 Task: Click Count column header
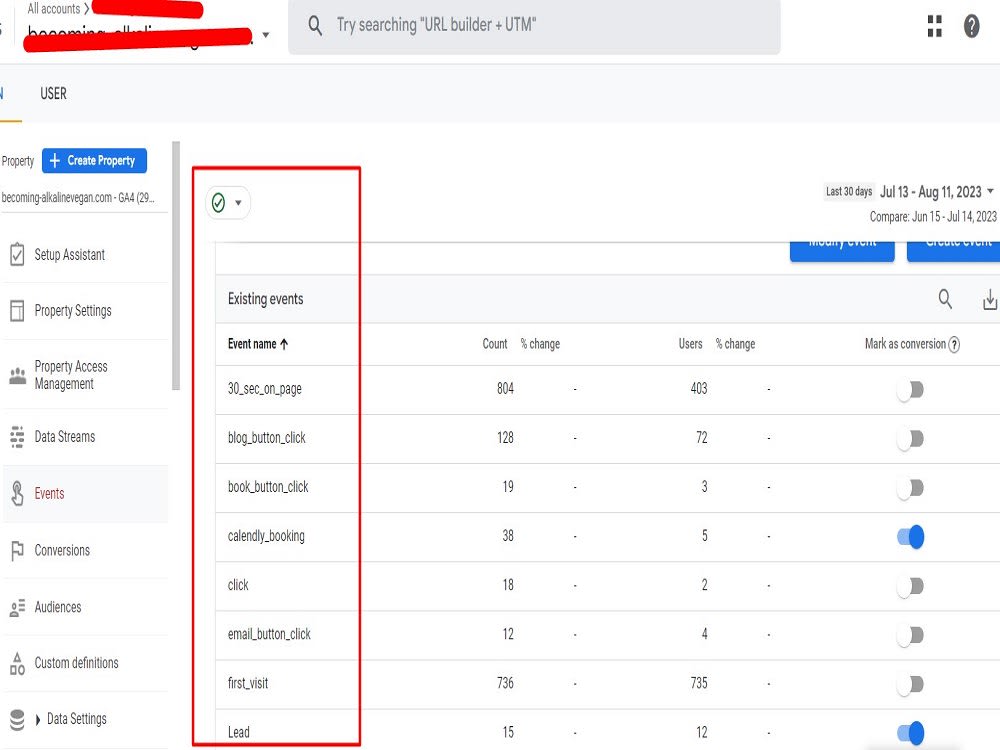(495, 344)
